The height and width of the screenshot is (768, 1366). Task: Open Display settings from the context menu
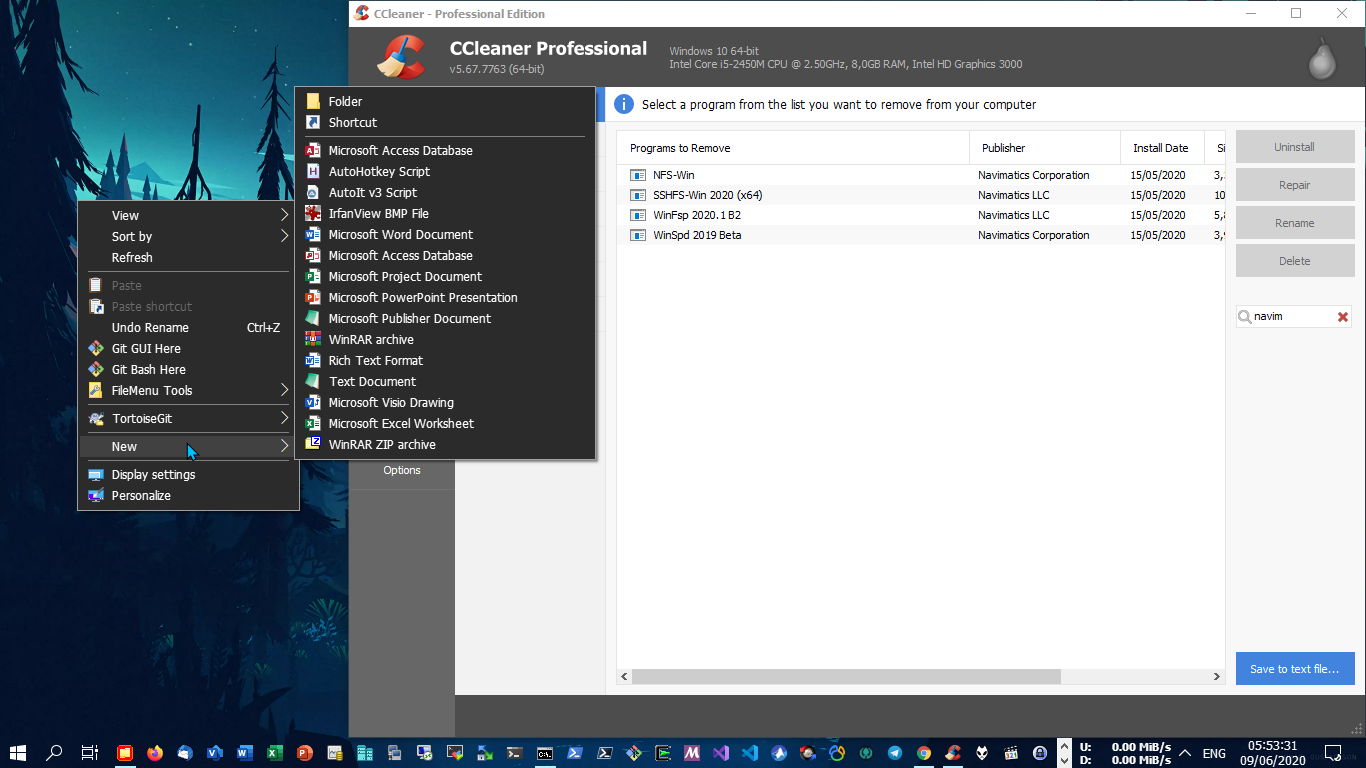(x=188, y=474)
